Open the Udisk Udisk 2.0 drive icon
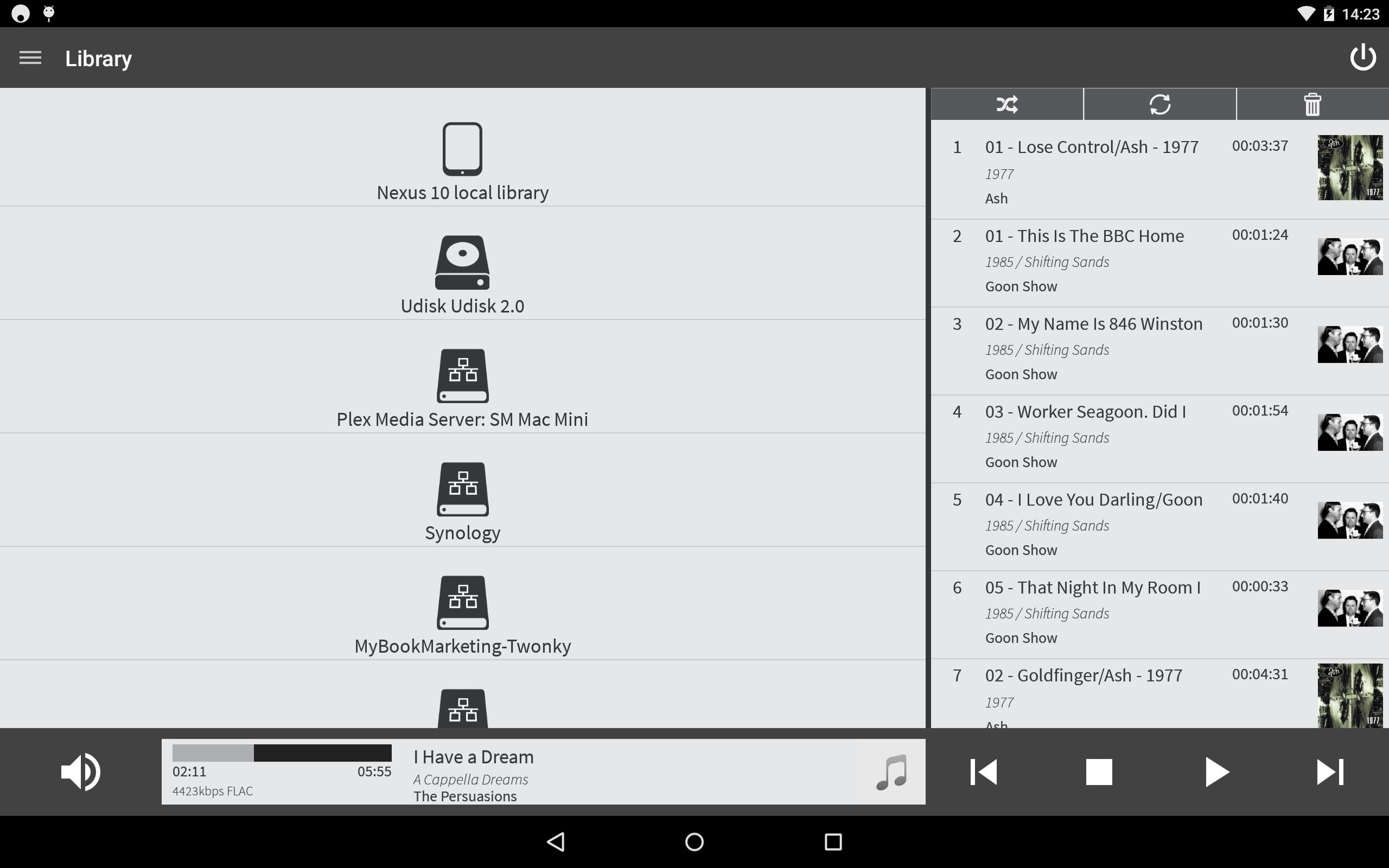The image size is (1389, 868). tap(462, 263)
